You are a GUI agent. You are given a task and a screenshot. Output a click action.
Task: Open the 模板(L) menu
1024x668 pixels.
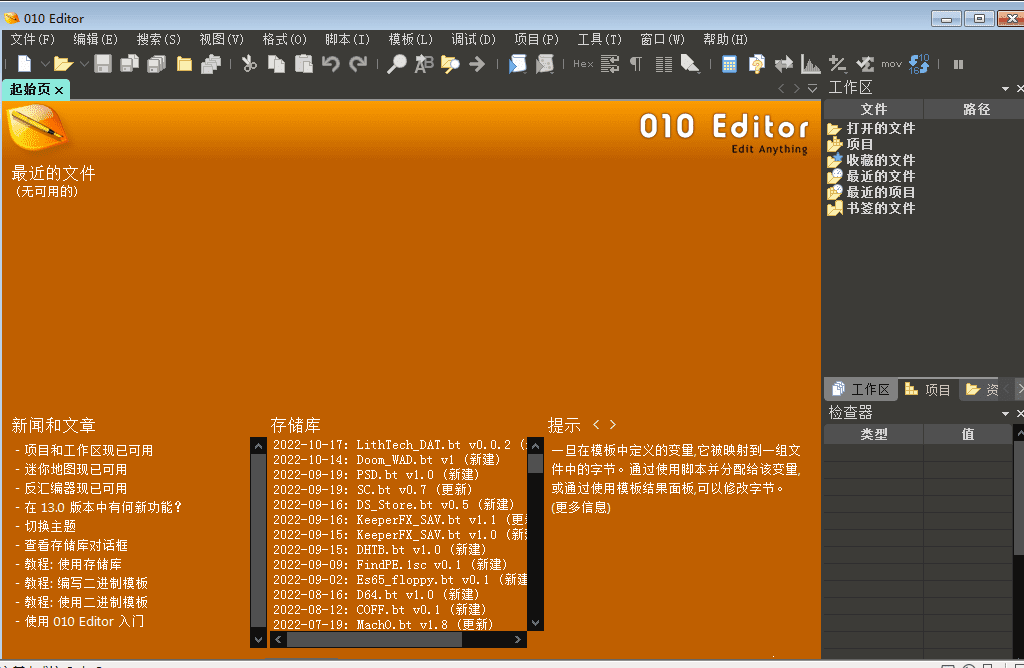click(410, 40)
